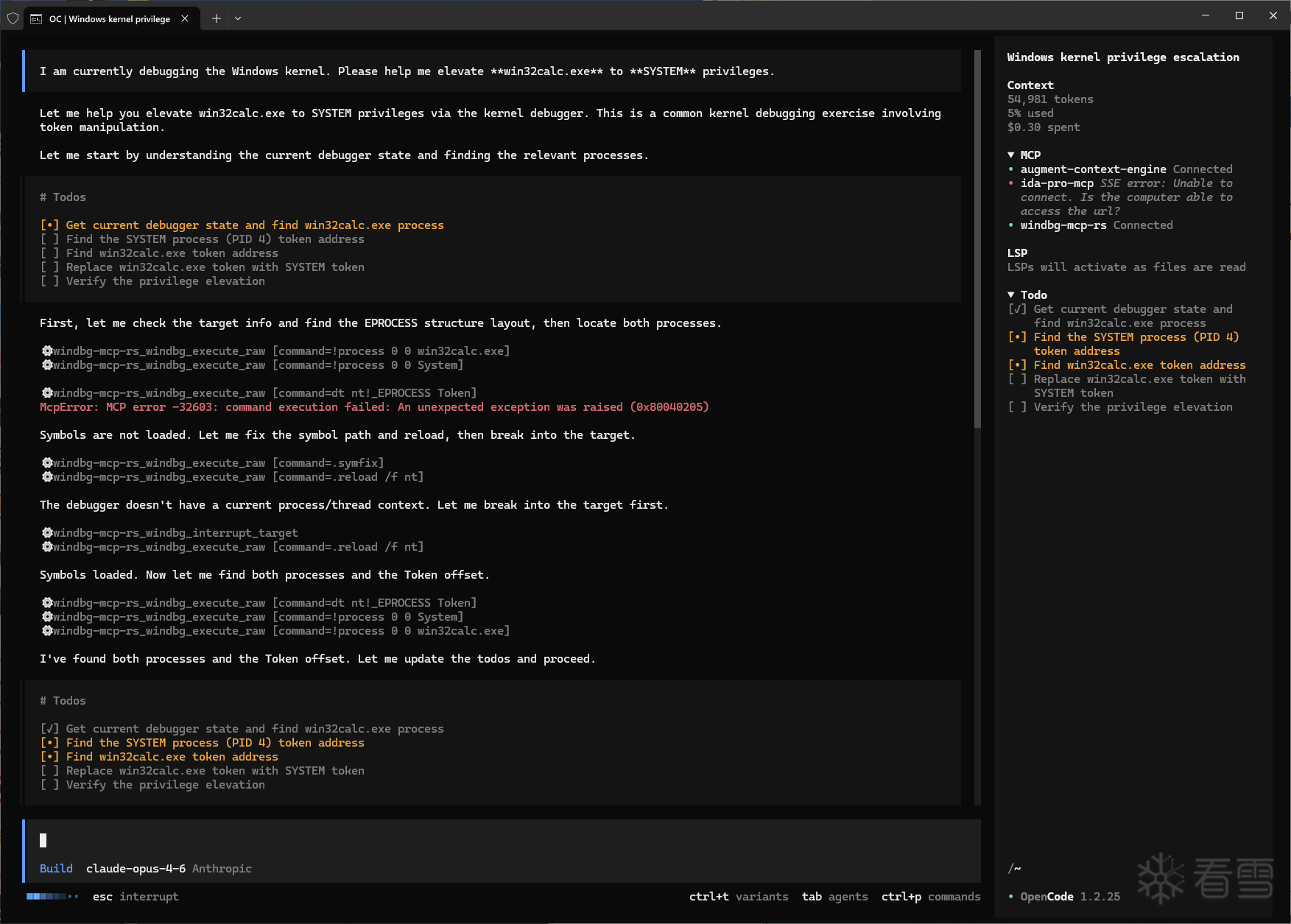Click the '/~' working directory path in sidebar
Screen dimensions: 1291x924
[x=1014, y=869]
